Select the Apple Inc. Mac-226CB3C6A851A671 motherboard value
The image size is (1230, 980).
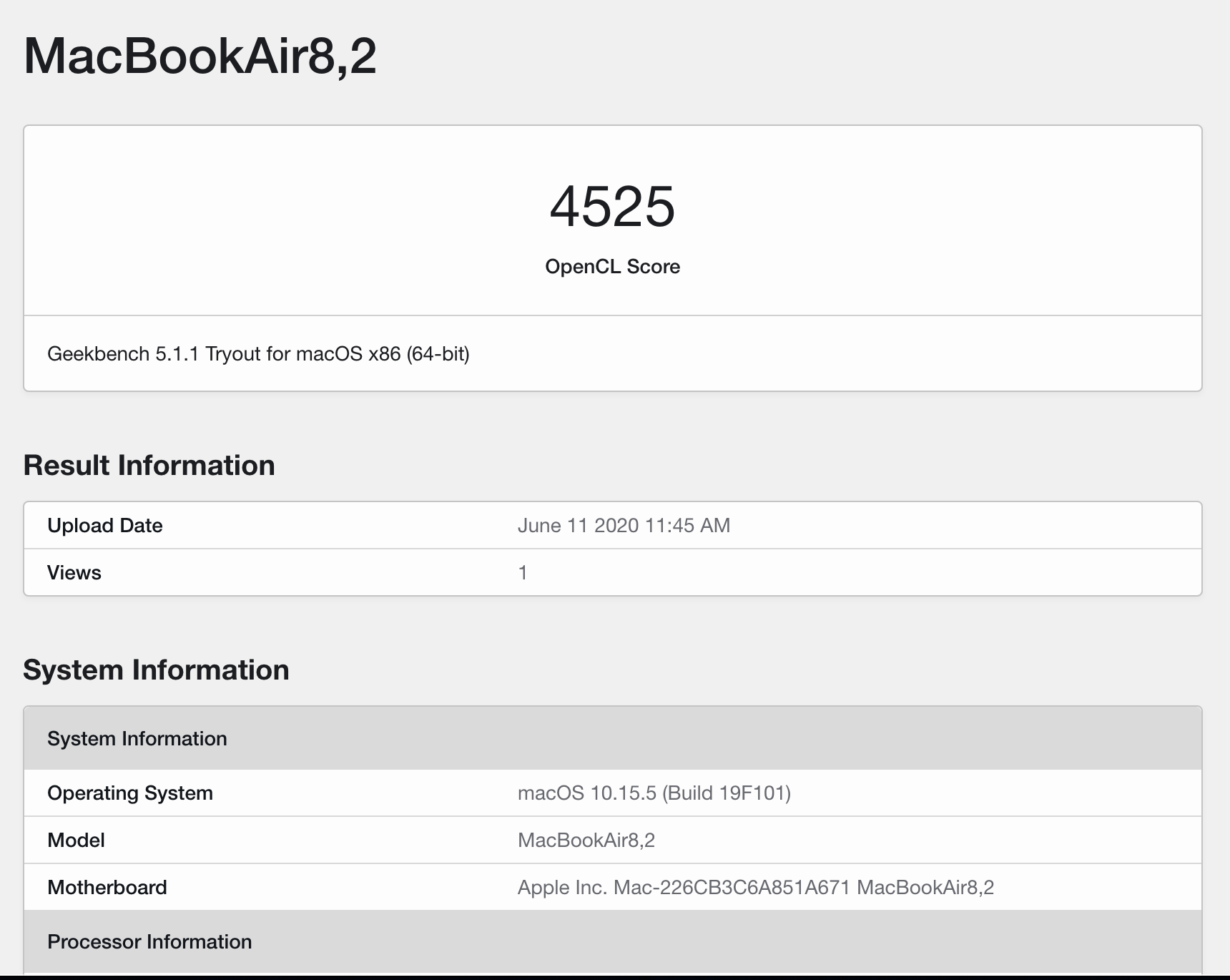756,888
